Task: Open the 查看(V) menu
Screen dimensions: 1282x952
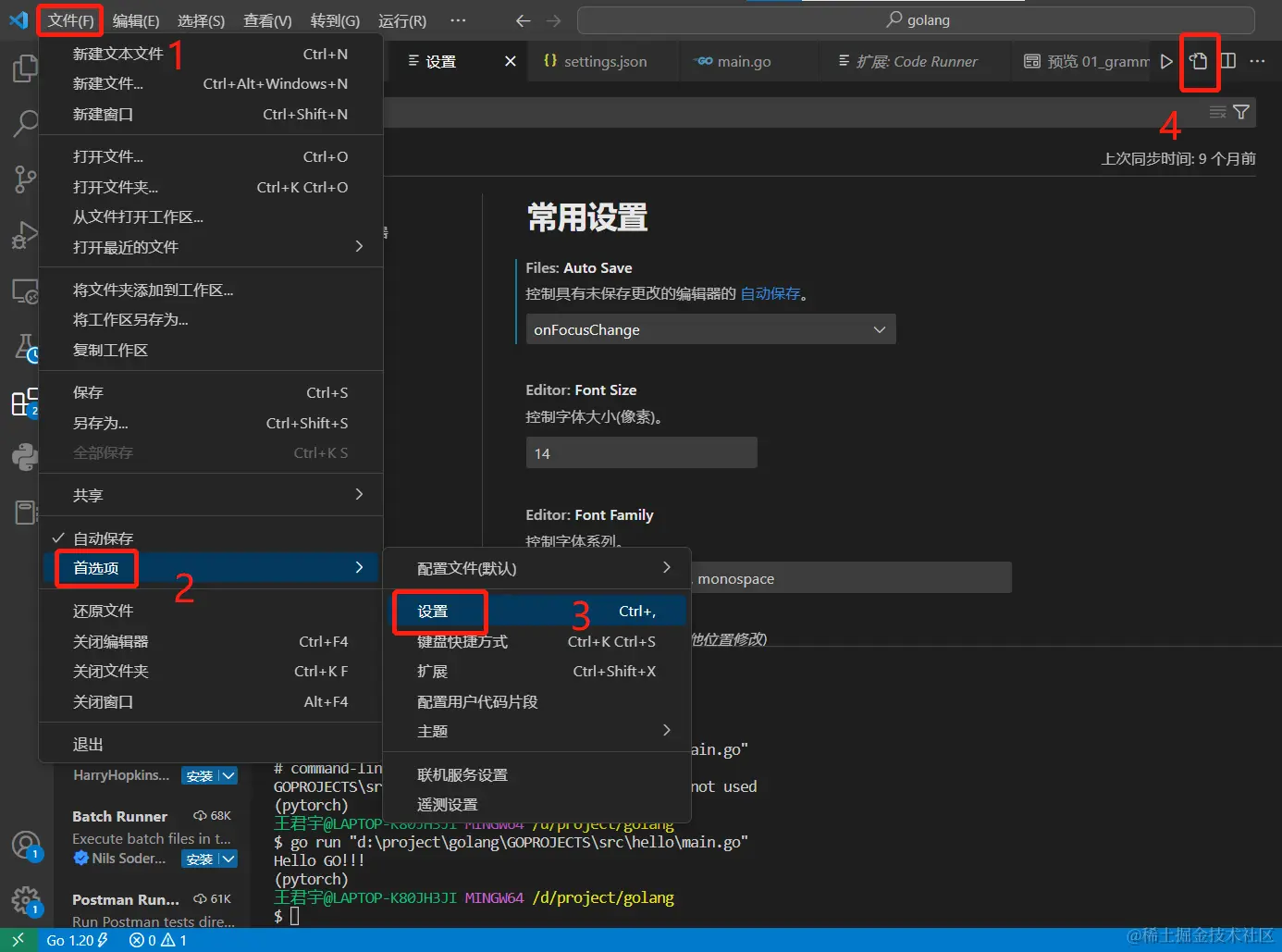Action: pos(267,20)
